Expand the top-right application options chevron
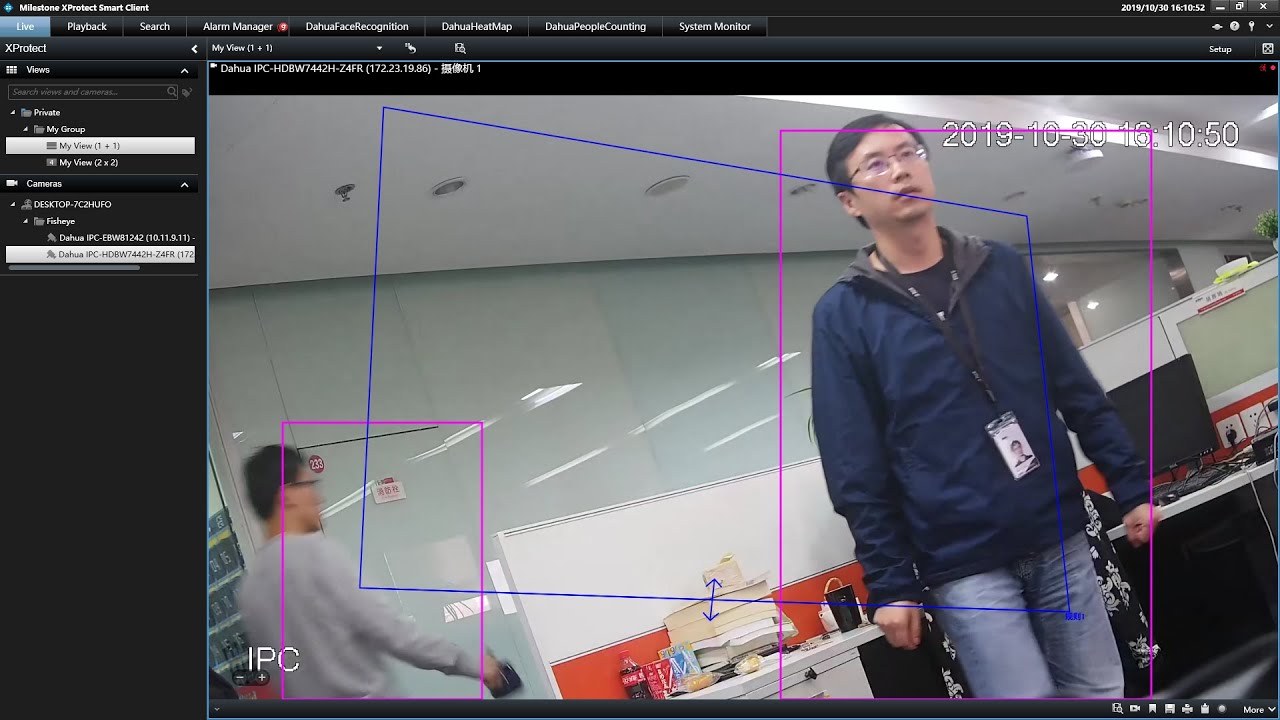This screenshot has width=1280, height=720. (x=1267, y=26)
